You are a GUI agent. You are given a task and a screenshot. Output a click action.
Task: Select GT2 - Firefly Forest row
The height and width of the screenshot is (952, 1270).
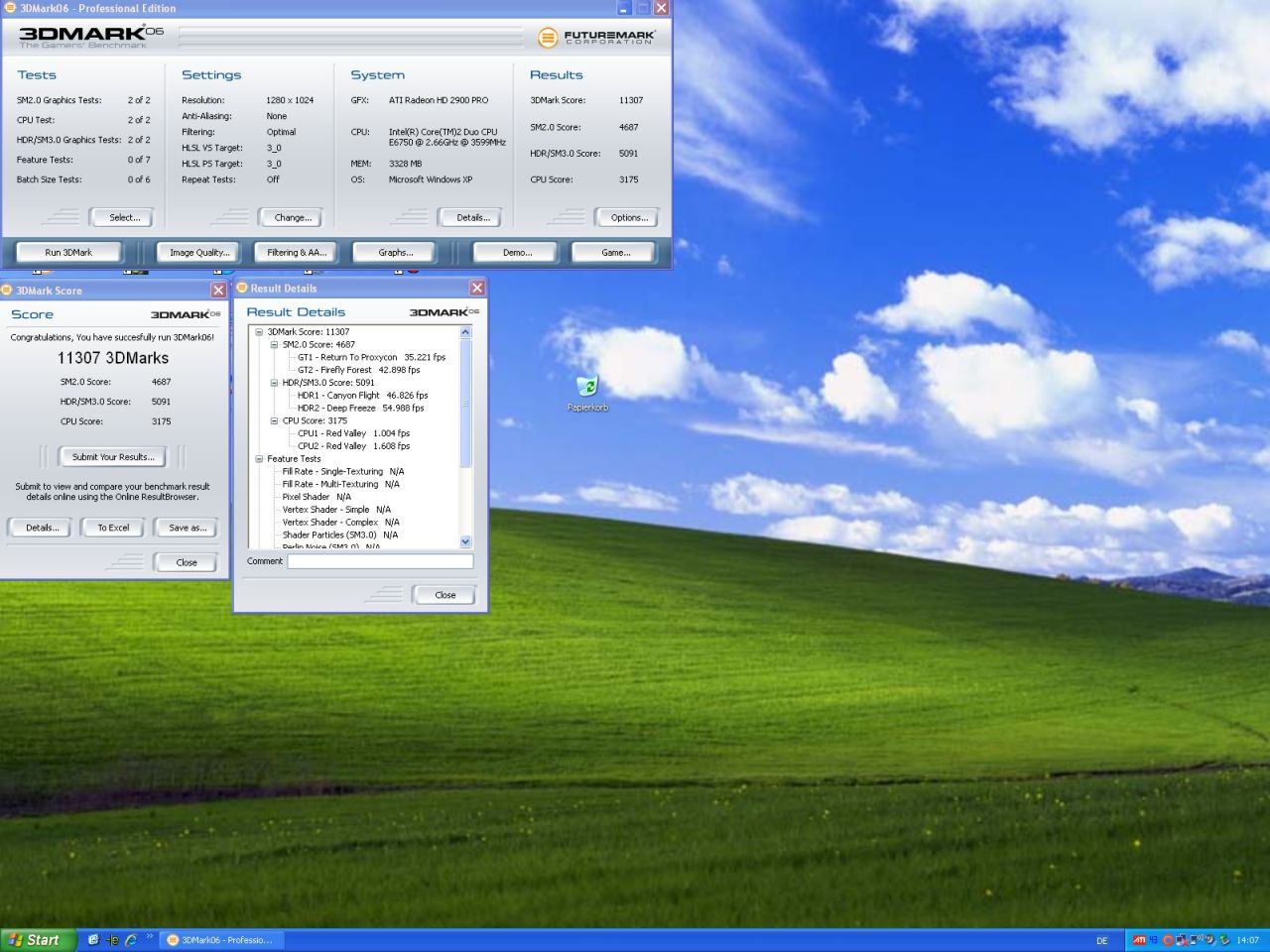[x=358, y=370]
